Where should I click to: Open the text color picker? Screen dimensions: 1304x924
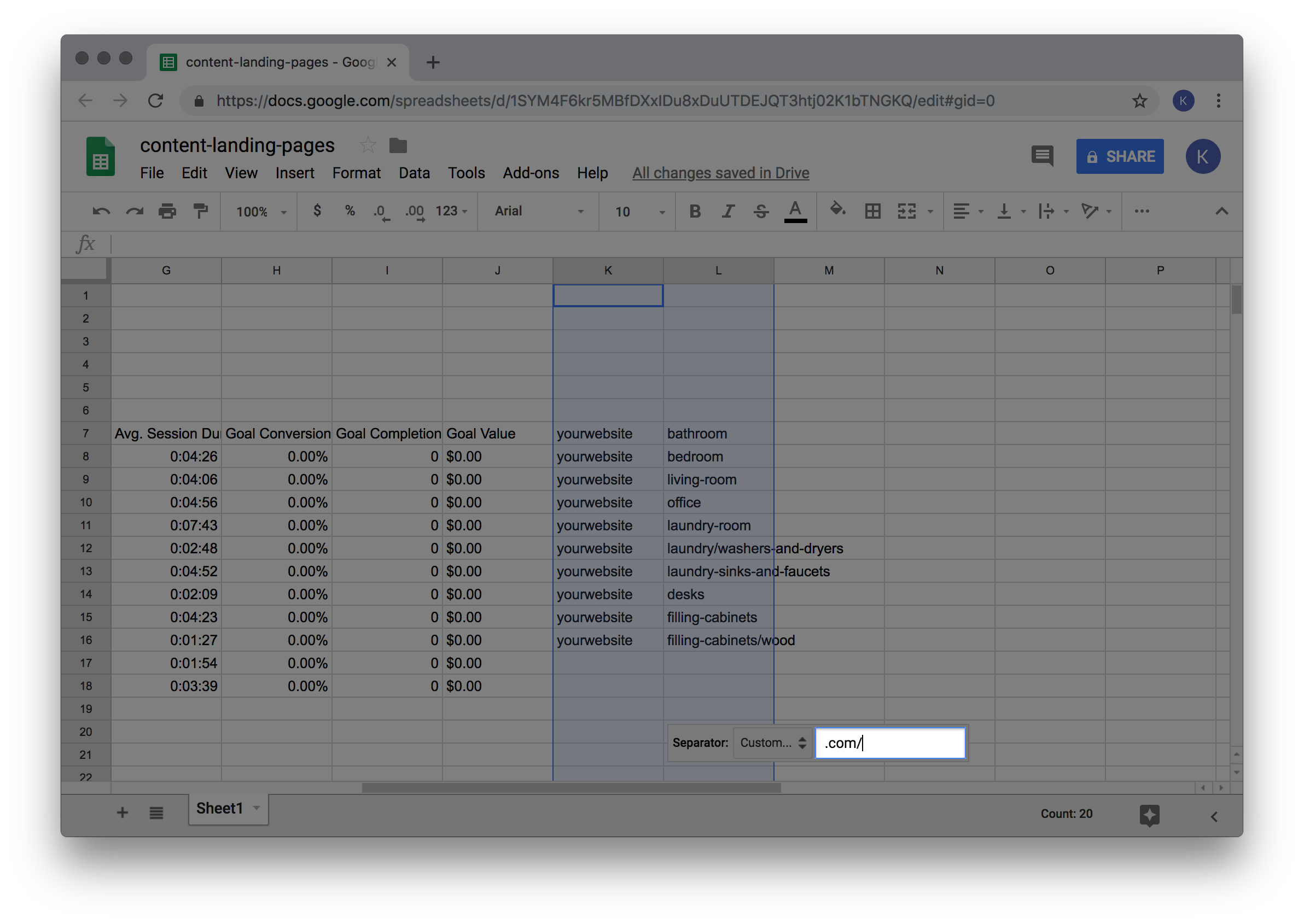click(795, 212)
